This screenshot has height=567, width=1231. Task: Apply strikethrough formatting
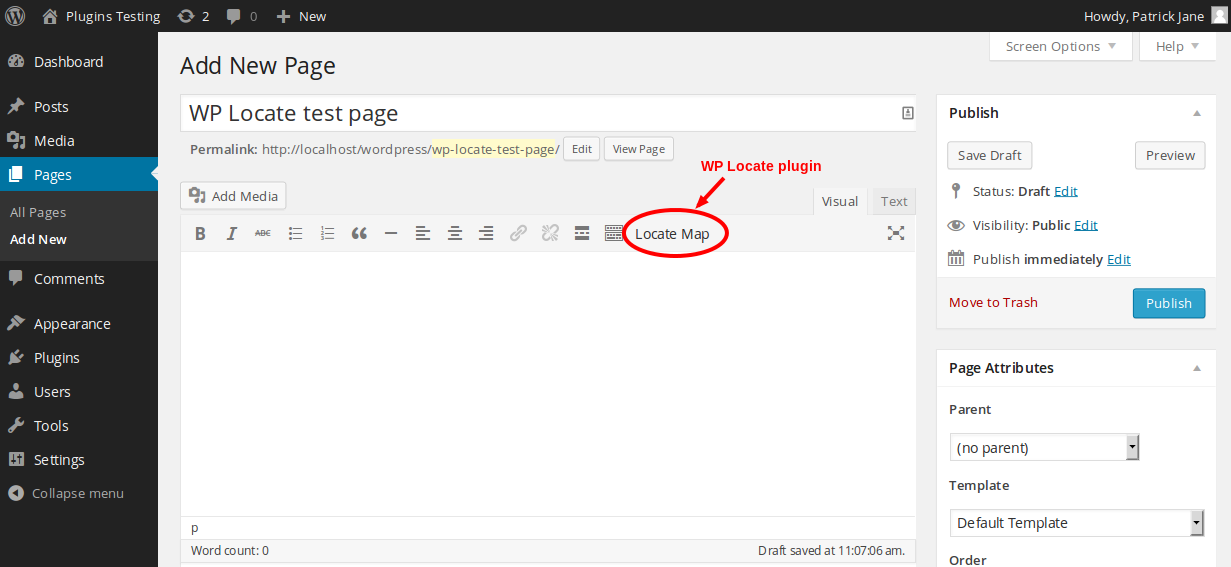262,234
